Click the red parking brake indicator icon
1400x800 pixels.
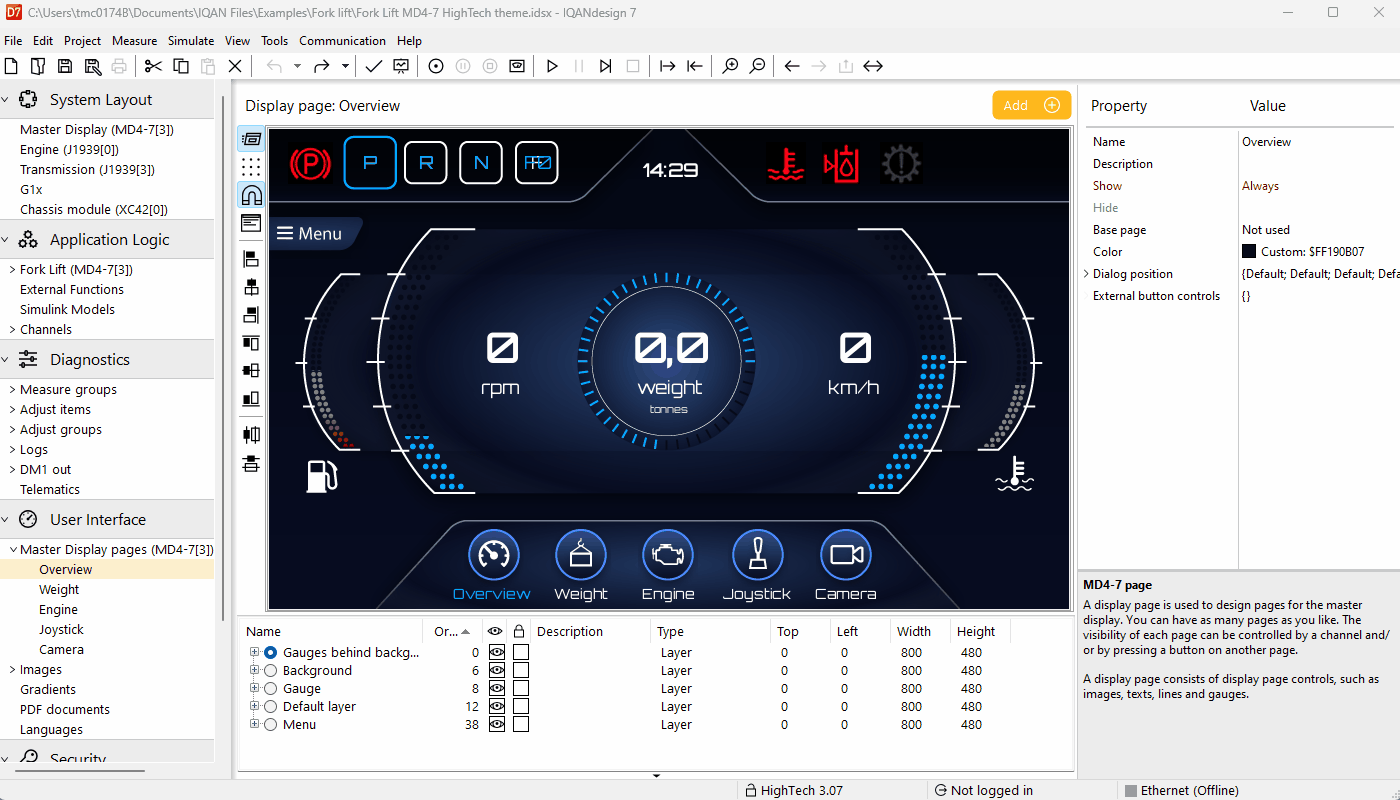[x=310, y=162]
